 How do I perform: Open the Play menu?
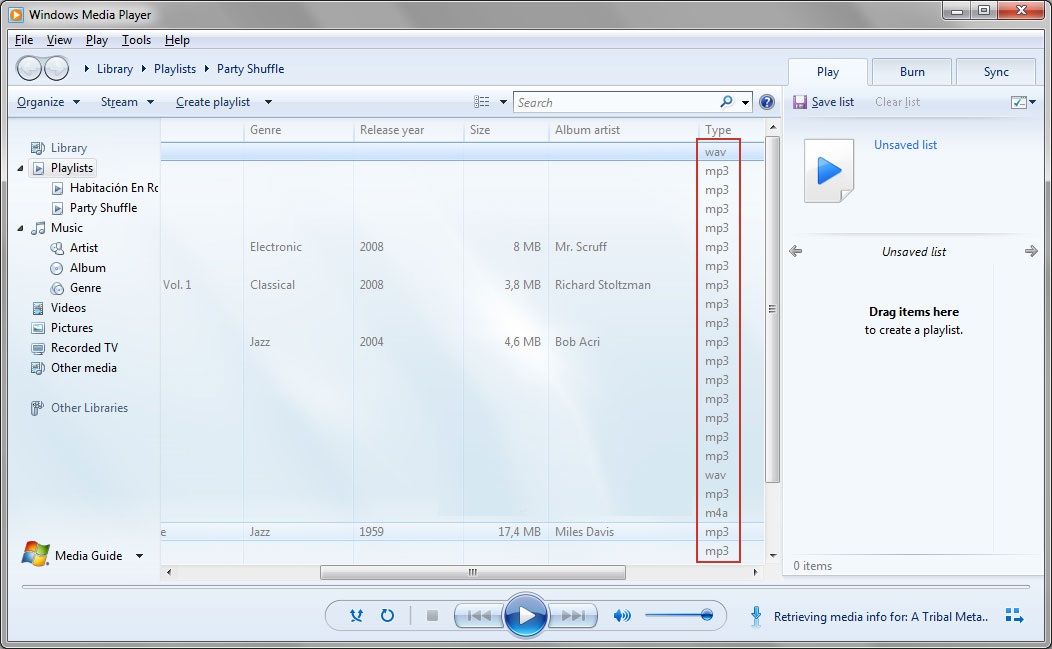[x=97, y=40]
